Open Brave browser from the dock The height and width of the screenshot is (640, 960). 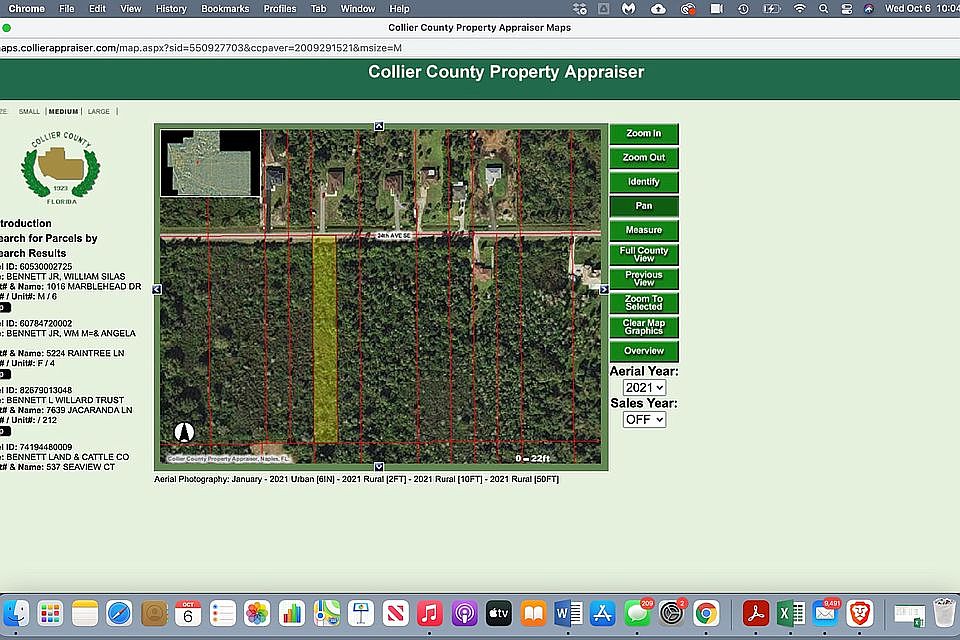(860, 613)
